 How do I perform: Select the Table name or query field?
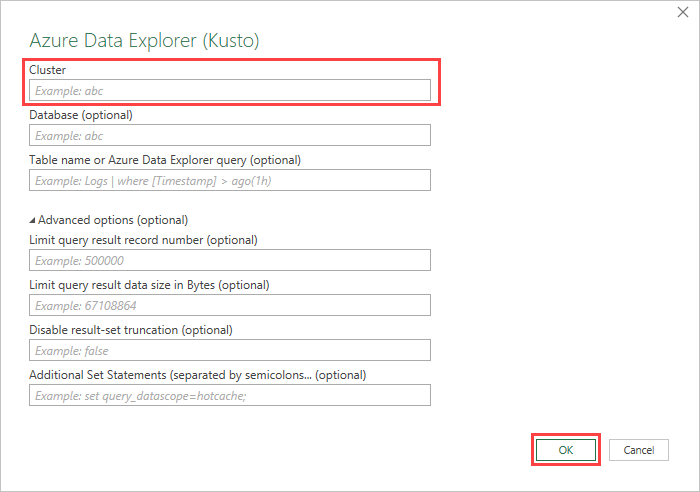(230, 180)
